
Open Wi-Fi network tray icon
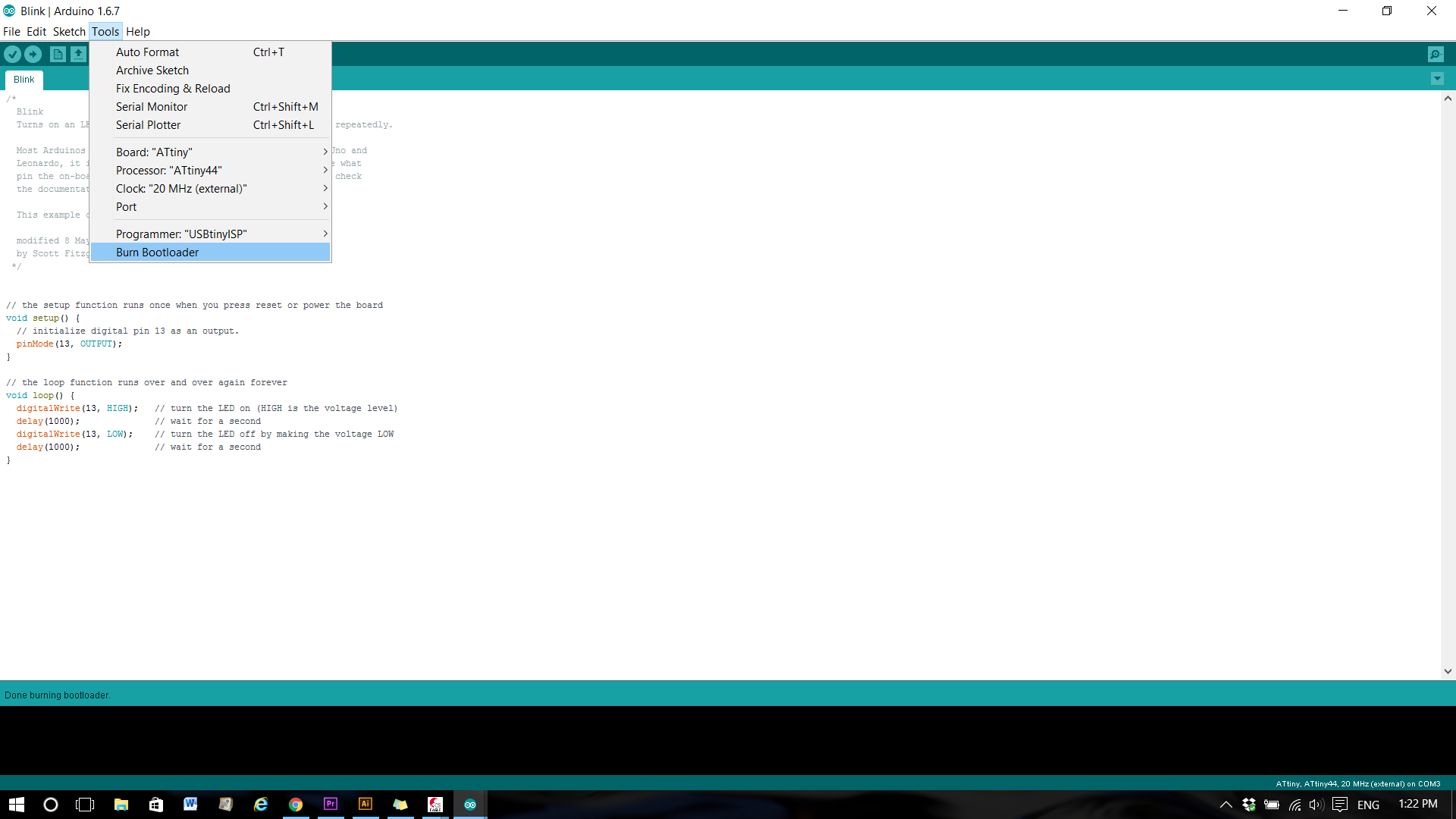[x=1294, y=805]
